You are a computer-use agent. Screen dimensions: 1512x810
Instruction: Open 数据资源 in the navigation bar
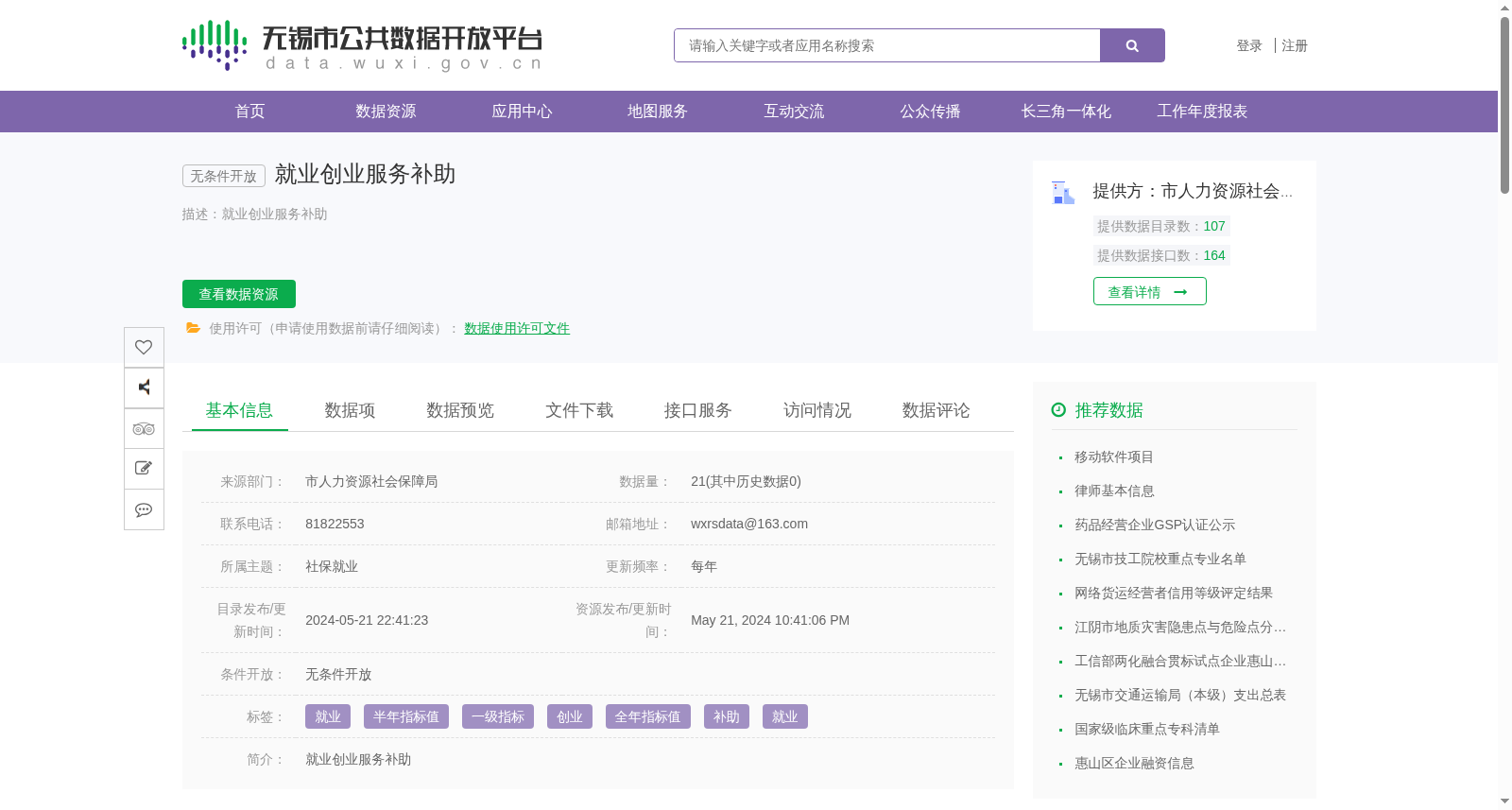[386, 112]
